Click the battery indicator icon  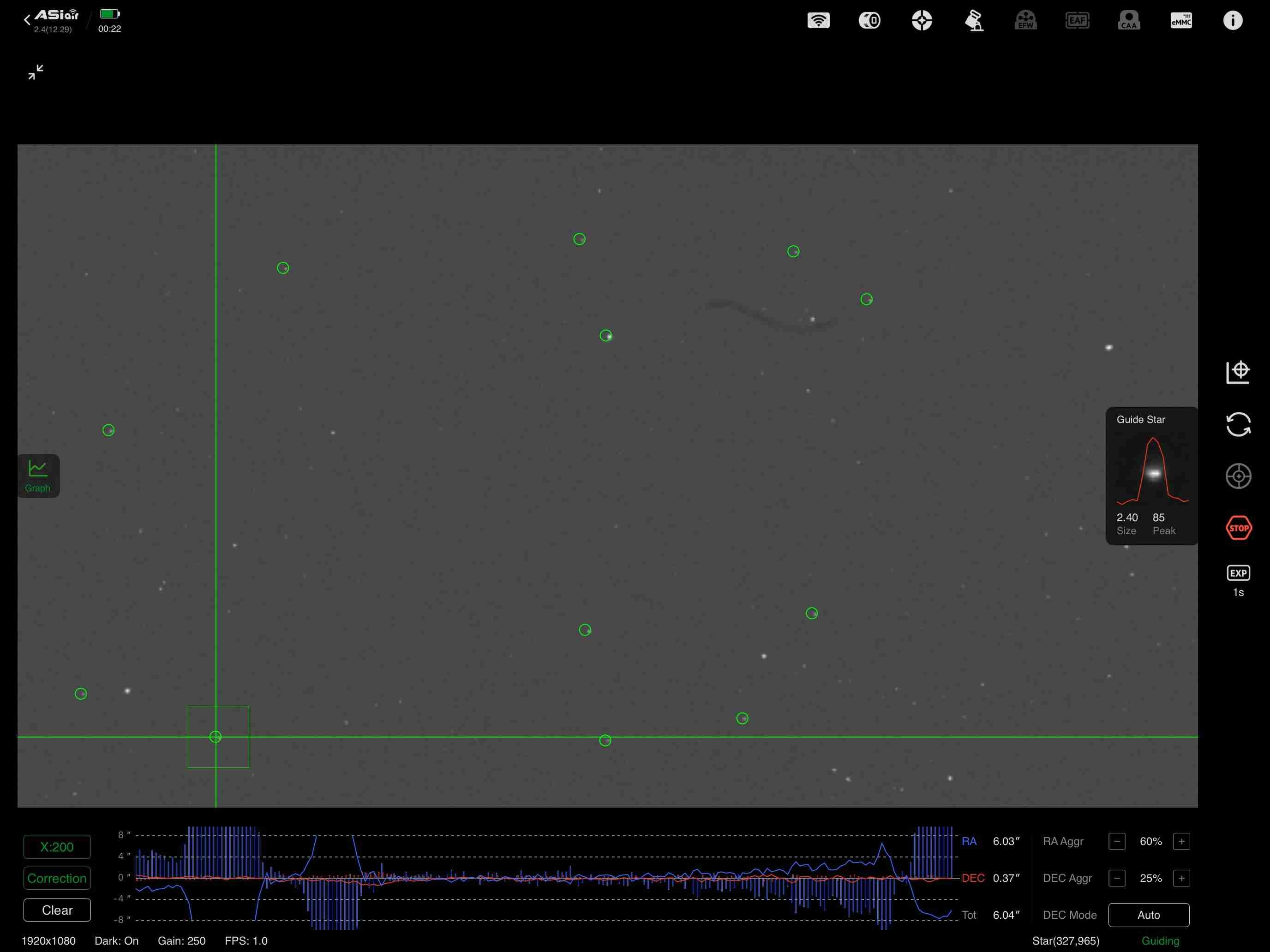(110, 14)
